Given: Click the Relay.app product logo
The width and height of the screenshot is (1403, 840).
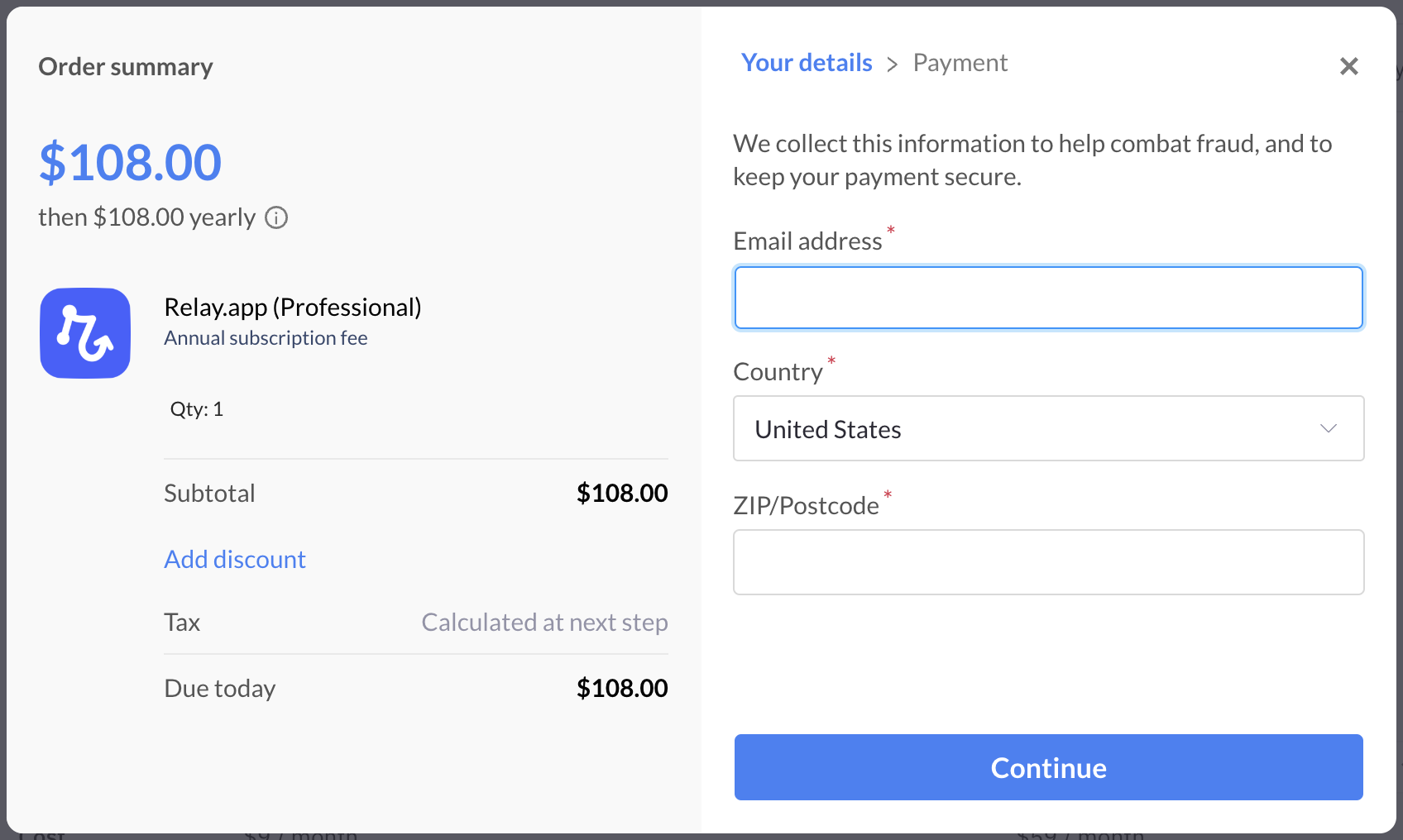Looking at the screenshot, I should pos(85,333).
